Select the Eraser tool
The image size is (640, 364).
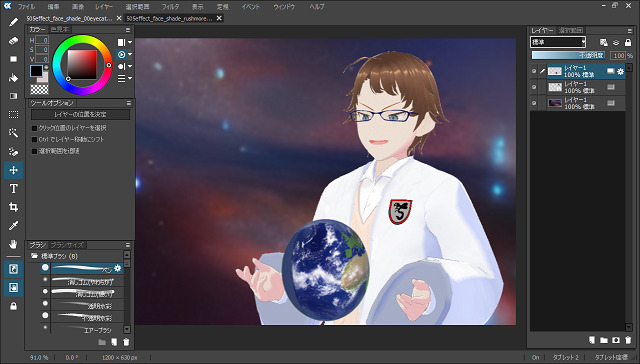(13, 41)
